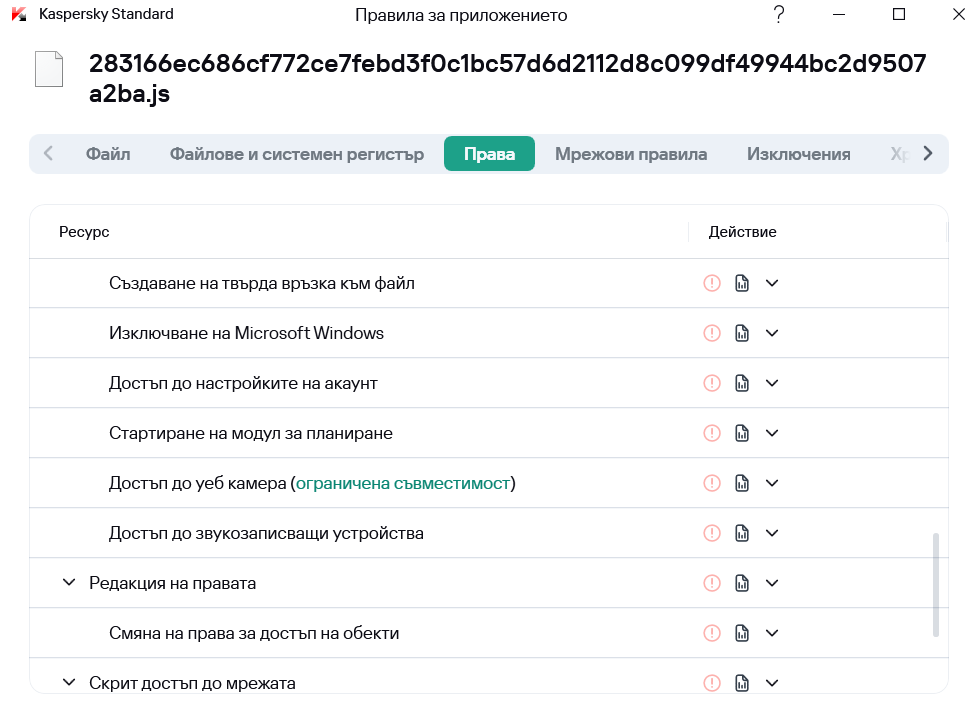Click the long .js file name heading

point(507,78)
